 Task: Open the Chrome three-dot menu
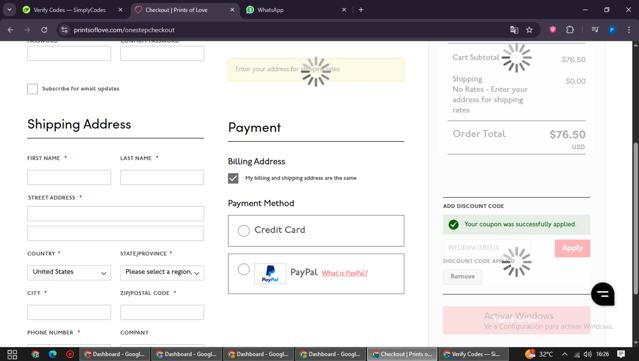pos(629,29)
